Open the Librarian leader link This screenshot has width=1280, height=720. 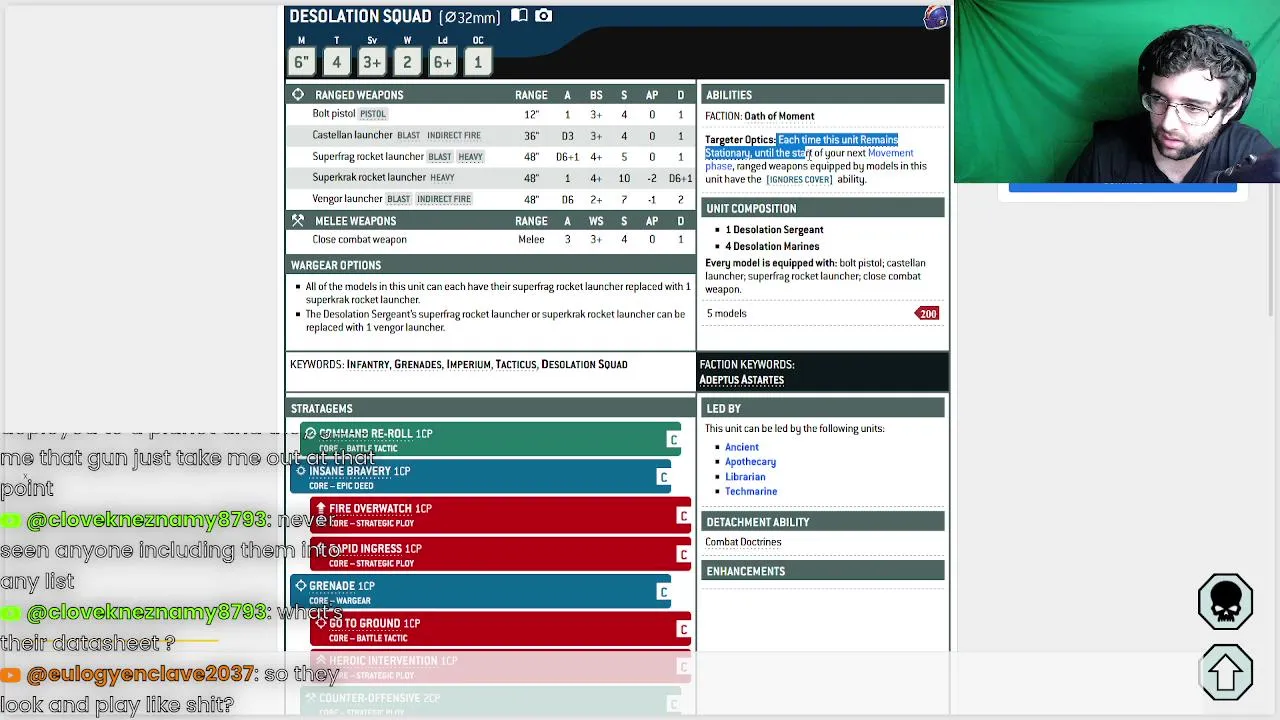pyautogui.click(x=745, y=477)
